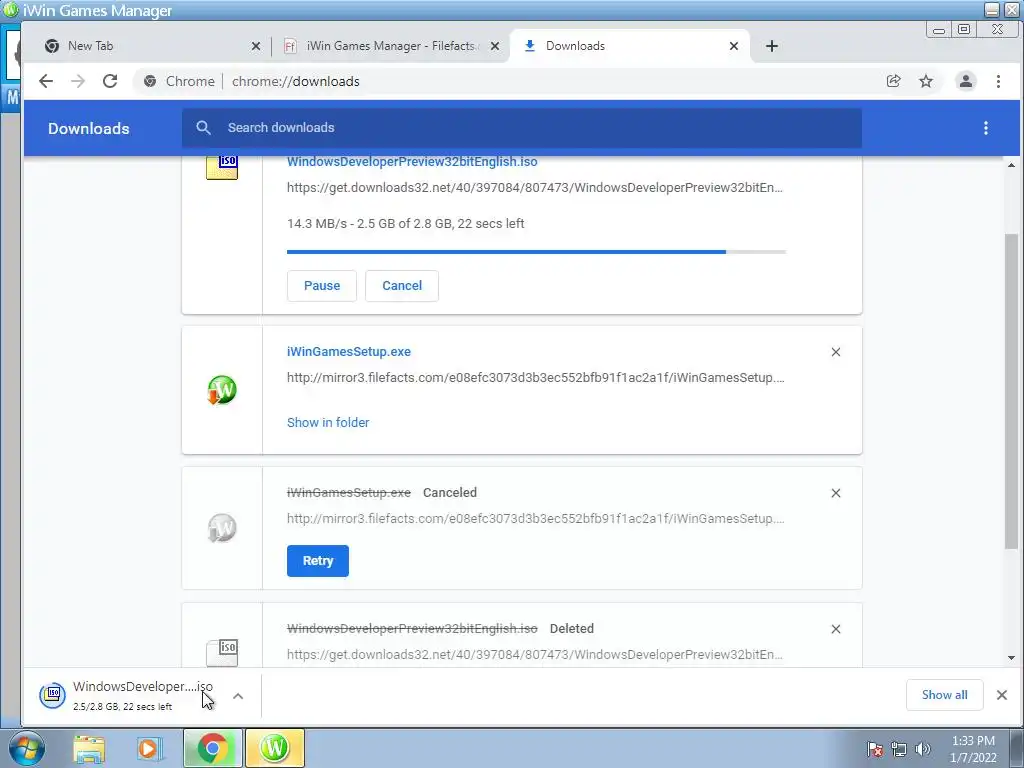This screenshot has width=1024, height=768.
Task: Click the Downloads page heading
Action: pos(89,129)
